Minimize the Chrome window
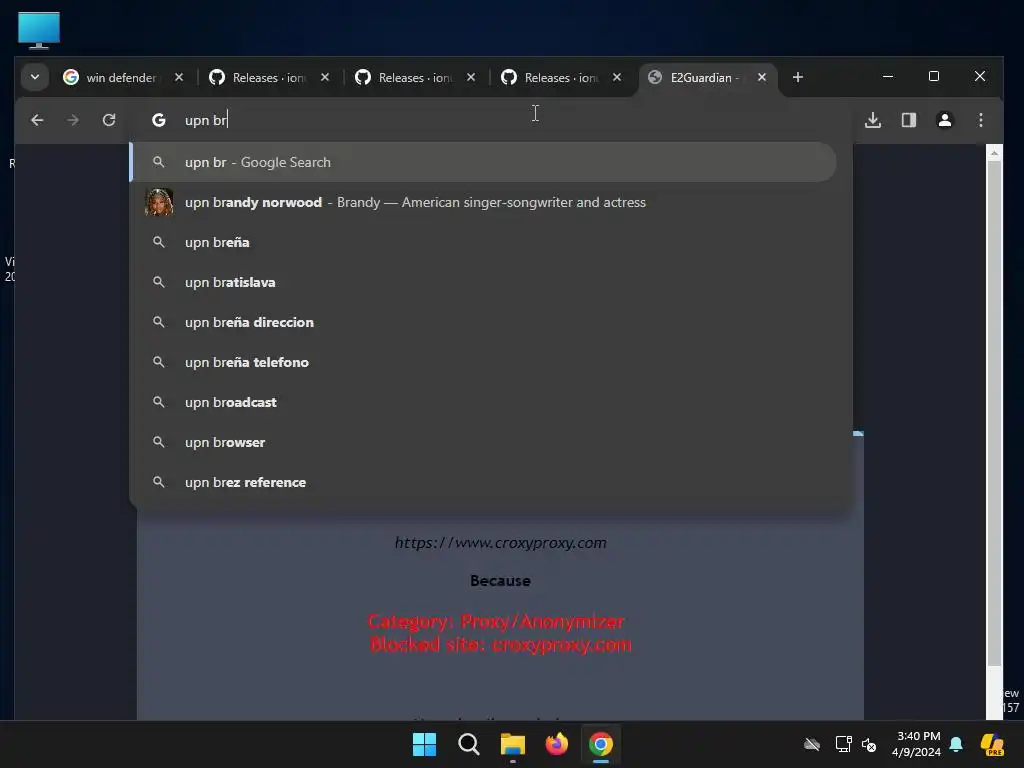Image resolution: width=1024 pixels, height=768 pixels. 888,76
